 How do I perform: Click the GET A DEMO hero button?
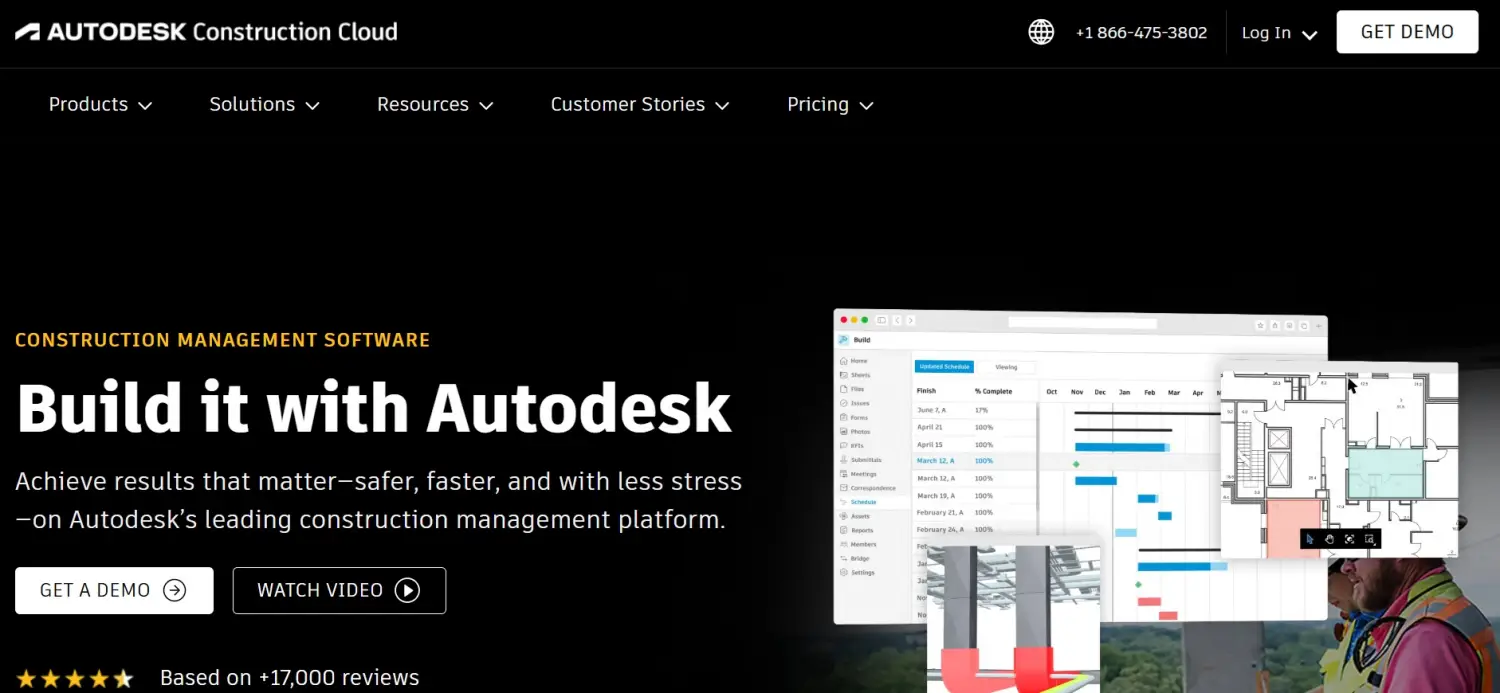114,590
